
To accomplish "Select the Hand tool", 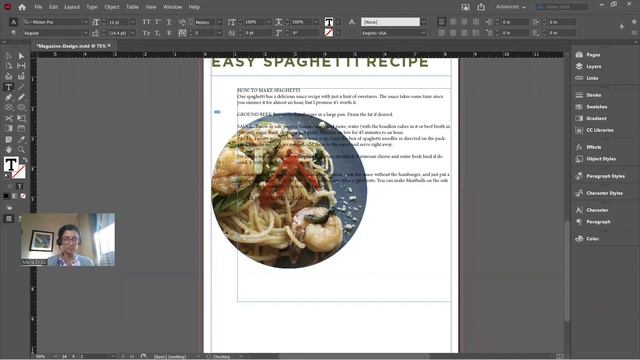I will [9, 150].
